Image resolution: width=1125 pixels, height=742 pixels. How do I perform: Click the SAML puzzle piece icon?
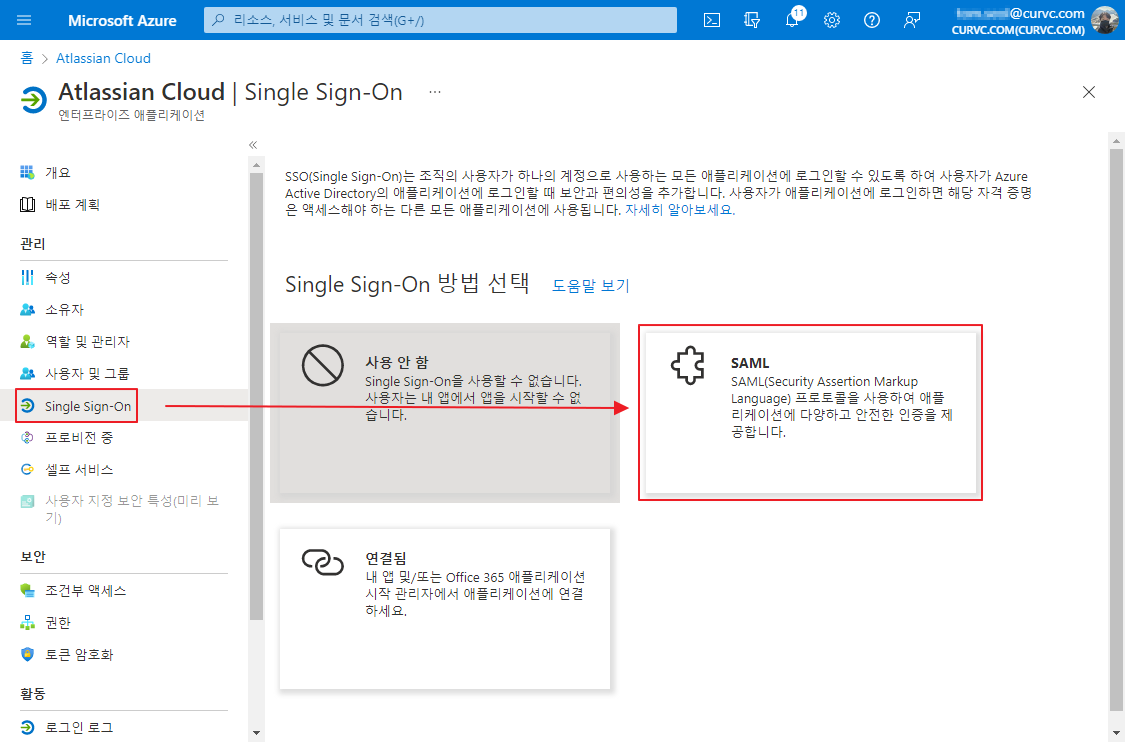687,366
